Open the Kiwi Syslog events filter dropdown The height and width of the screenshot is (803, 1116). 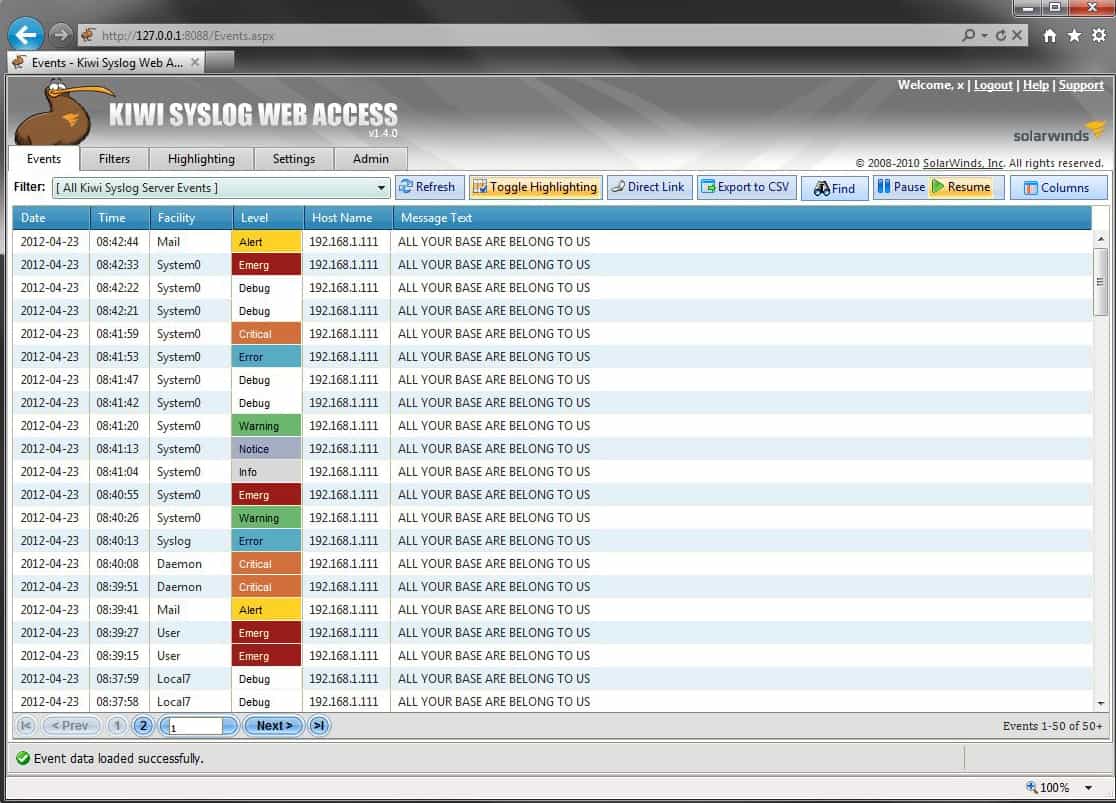click(x=380, y=187)
